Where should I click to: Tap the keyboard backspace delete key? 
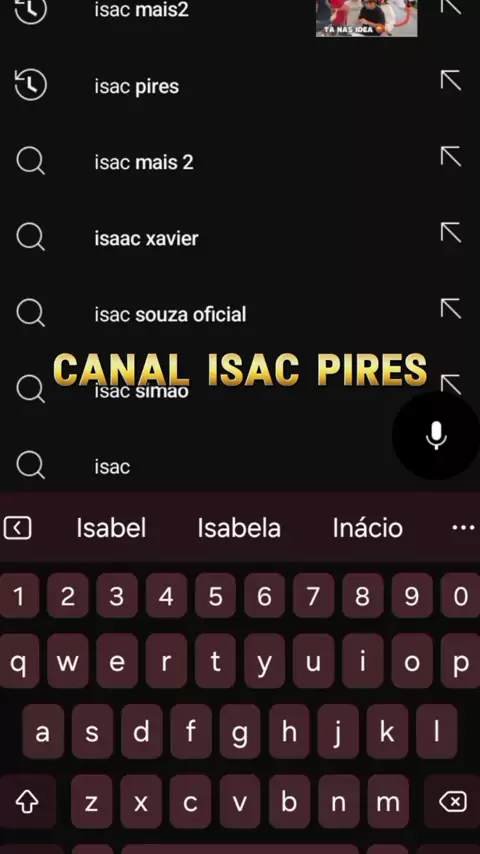453,802
